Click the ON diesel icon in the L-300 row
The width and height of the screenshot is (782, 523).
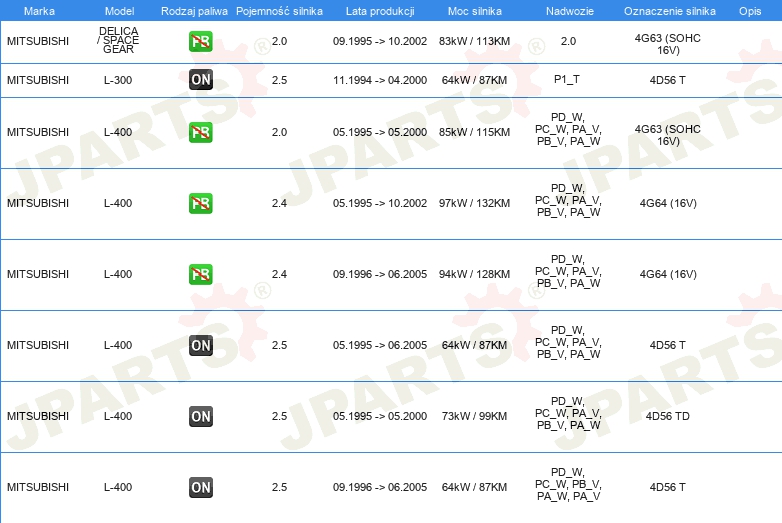[x=200, y=80]
